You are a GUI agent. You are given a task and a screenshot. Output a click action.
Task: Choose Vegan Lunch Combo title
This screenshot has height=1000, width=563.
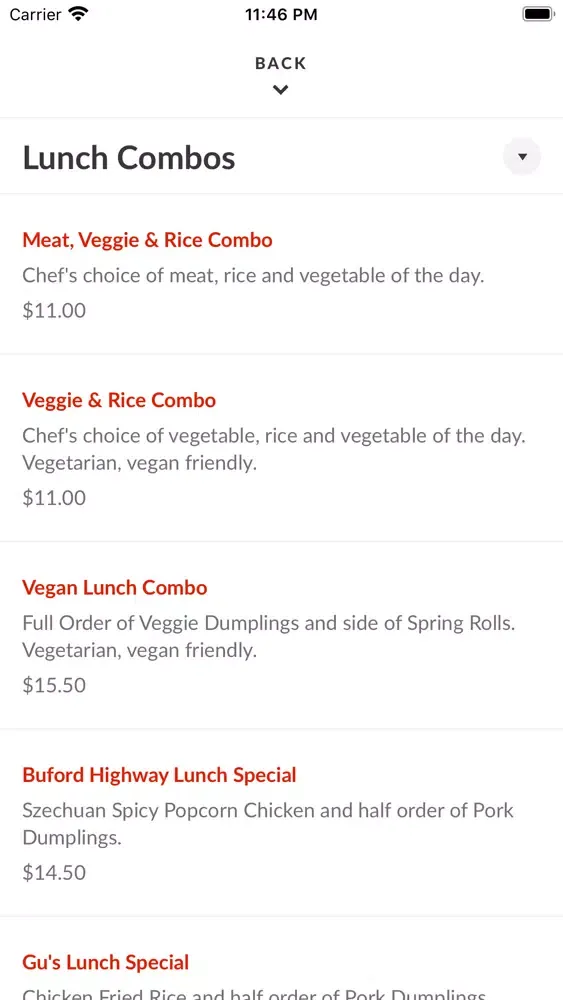115,587
